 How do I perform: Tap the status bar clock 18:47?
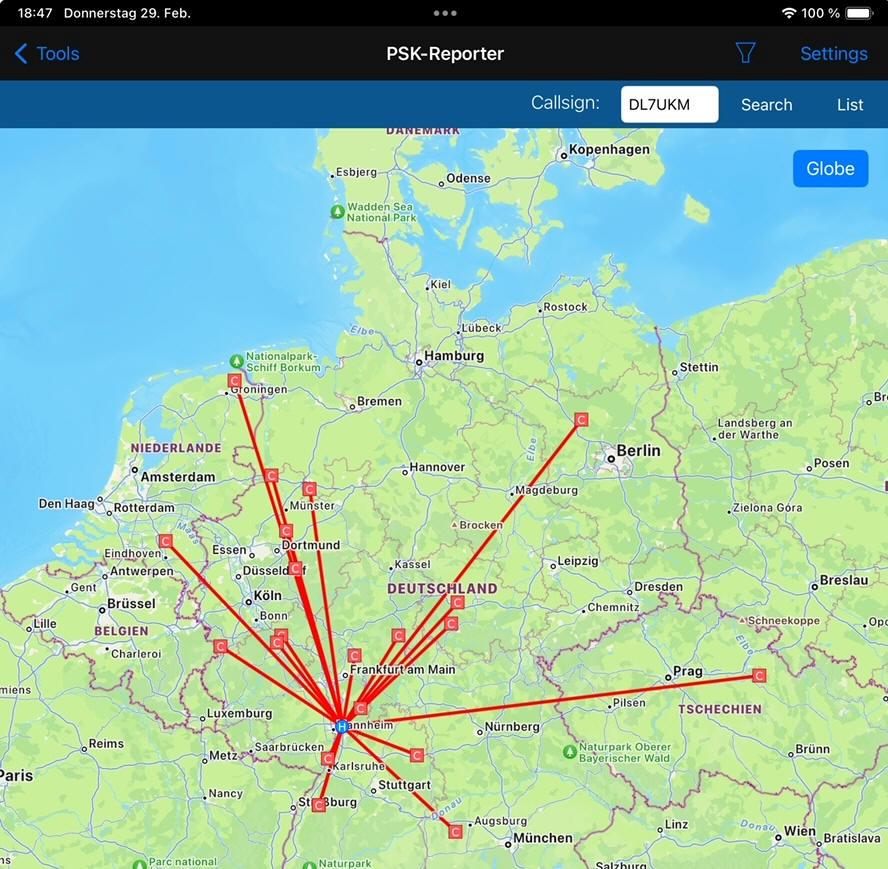(35, 13)
